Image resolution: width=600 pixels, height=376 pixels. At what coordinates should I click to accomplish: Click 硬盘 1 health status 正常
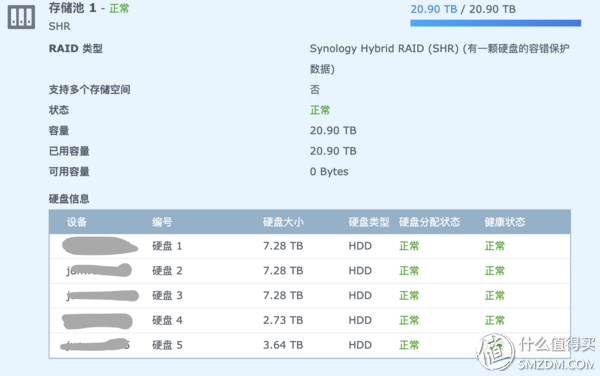coord(495,246)
